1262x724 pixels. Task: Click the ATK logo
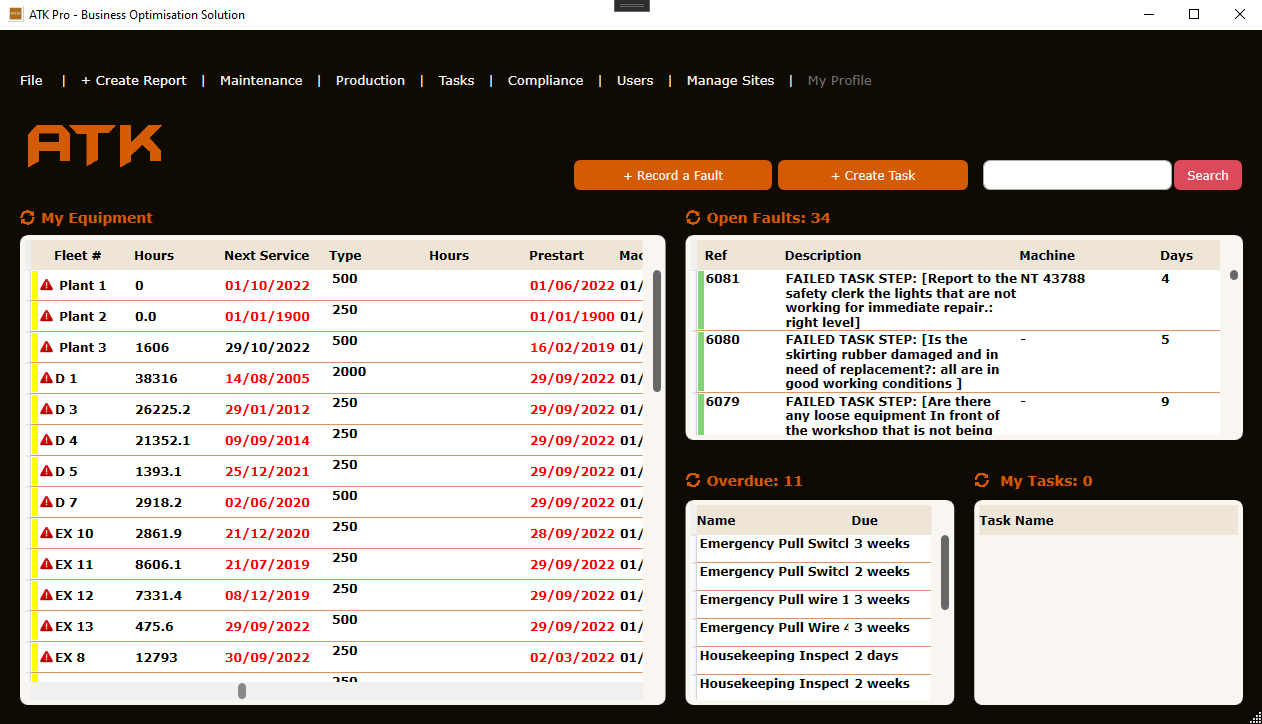(x=95, y=146)
